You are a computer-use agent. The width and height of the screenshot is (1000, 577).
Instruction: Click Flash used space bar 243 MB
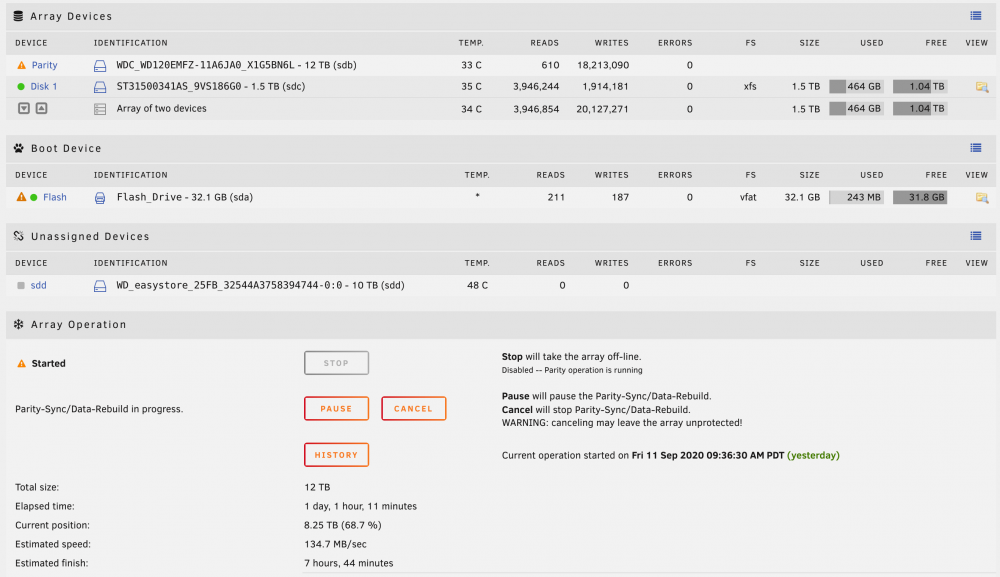pos(856,198)
